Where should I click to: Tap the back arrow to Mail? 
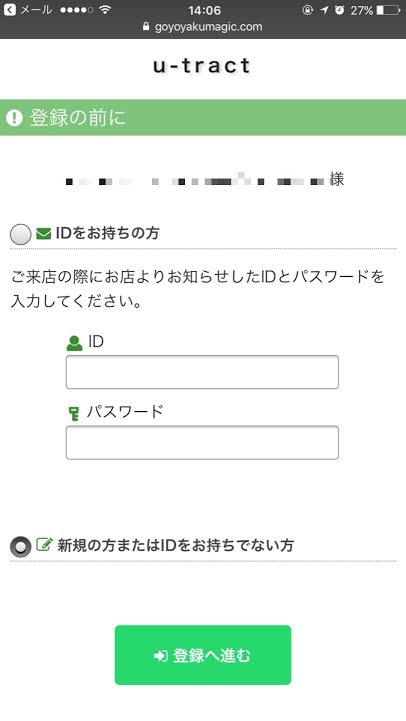[x=9, y=10]
